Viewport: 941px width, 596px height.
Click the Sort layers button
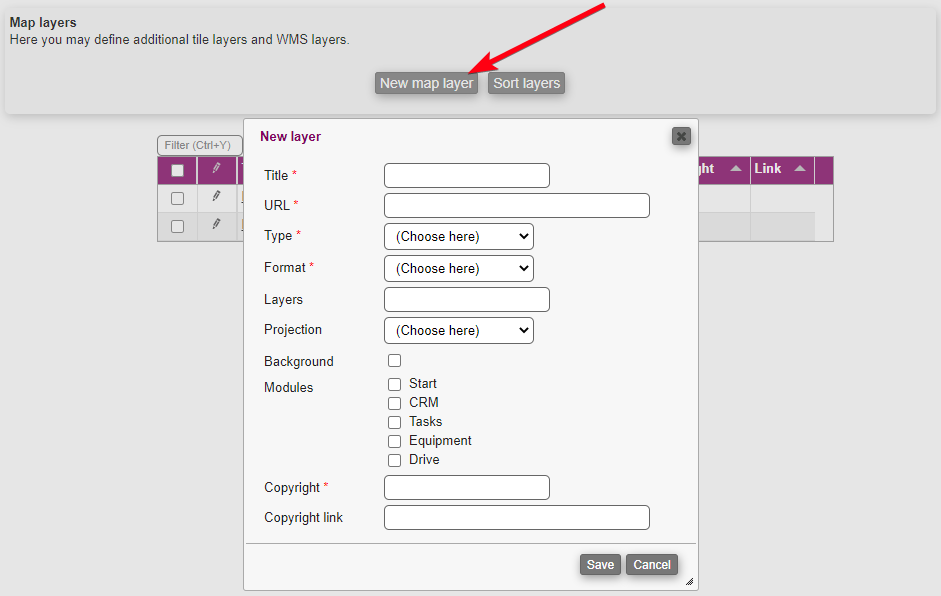pos(526,83)
